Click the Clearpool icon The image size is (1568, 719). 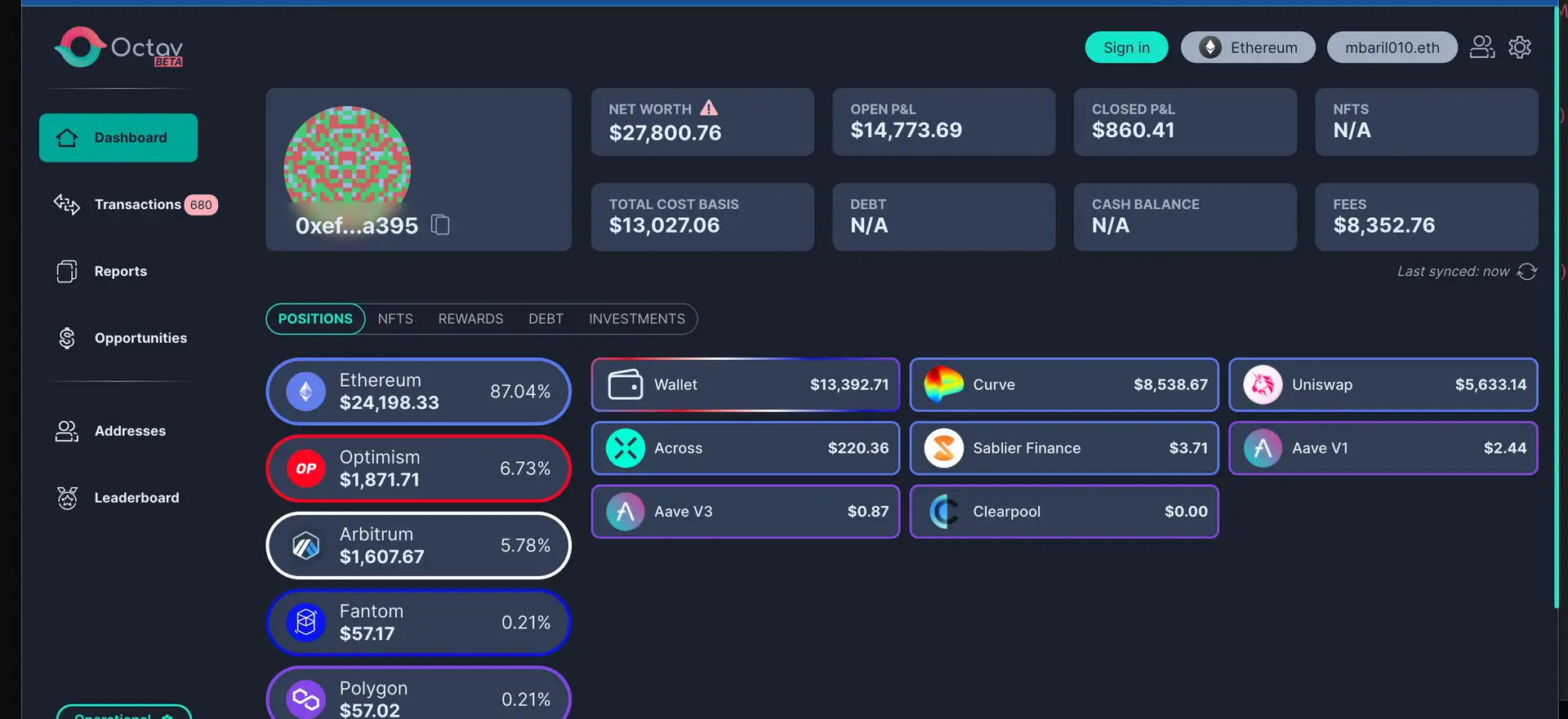click(944, 512)
